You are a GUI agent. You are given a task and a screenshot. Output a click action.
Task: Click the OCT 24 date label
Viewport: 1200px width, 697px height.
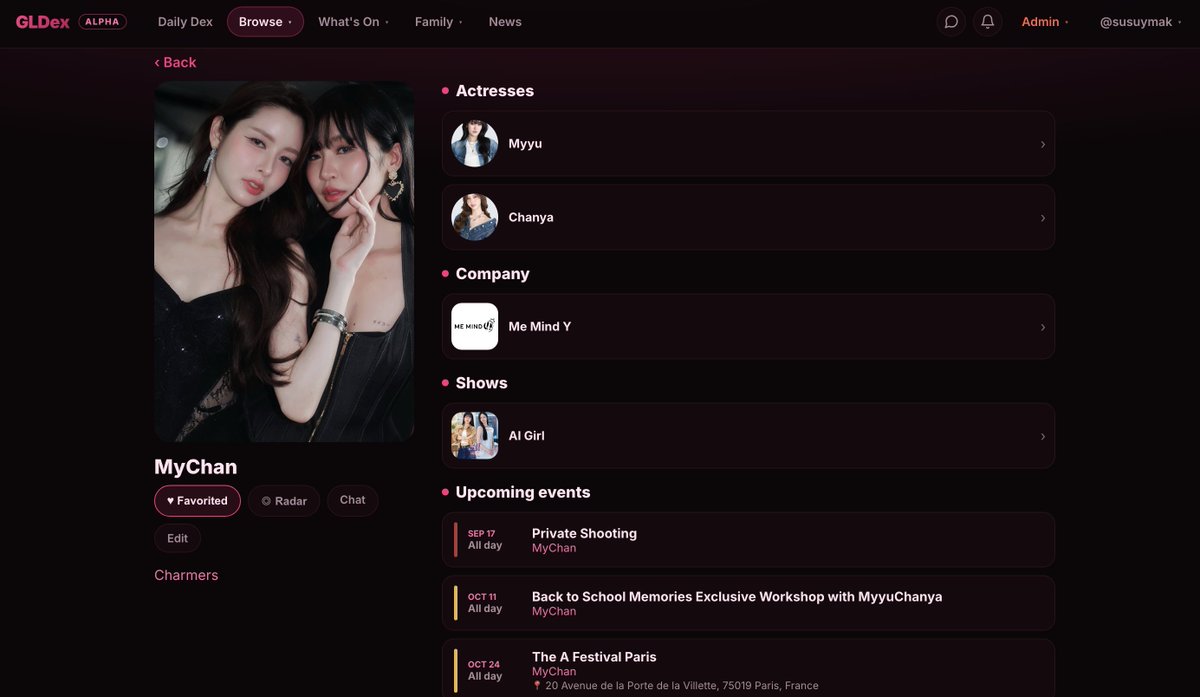coord(484,665)
